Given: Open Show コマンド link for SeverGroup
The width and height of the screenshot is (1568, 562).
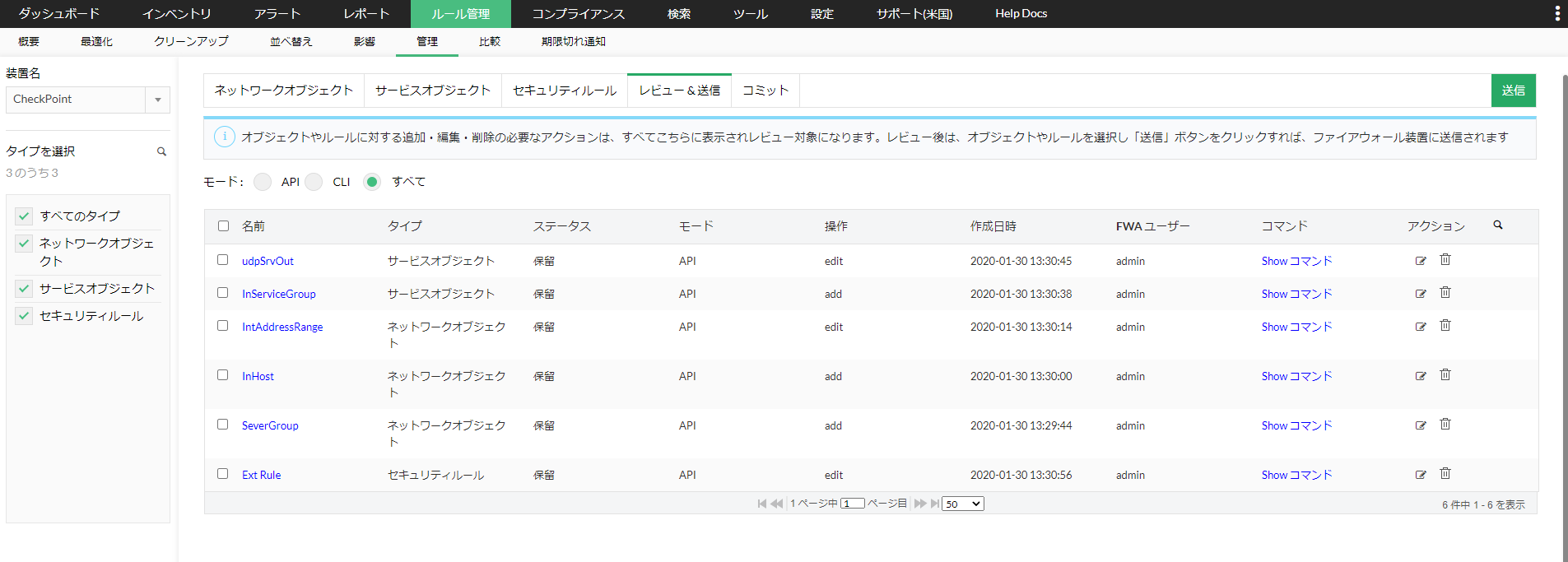Looking at the screenshot, I should click(1296, 425).
